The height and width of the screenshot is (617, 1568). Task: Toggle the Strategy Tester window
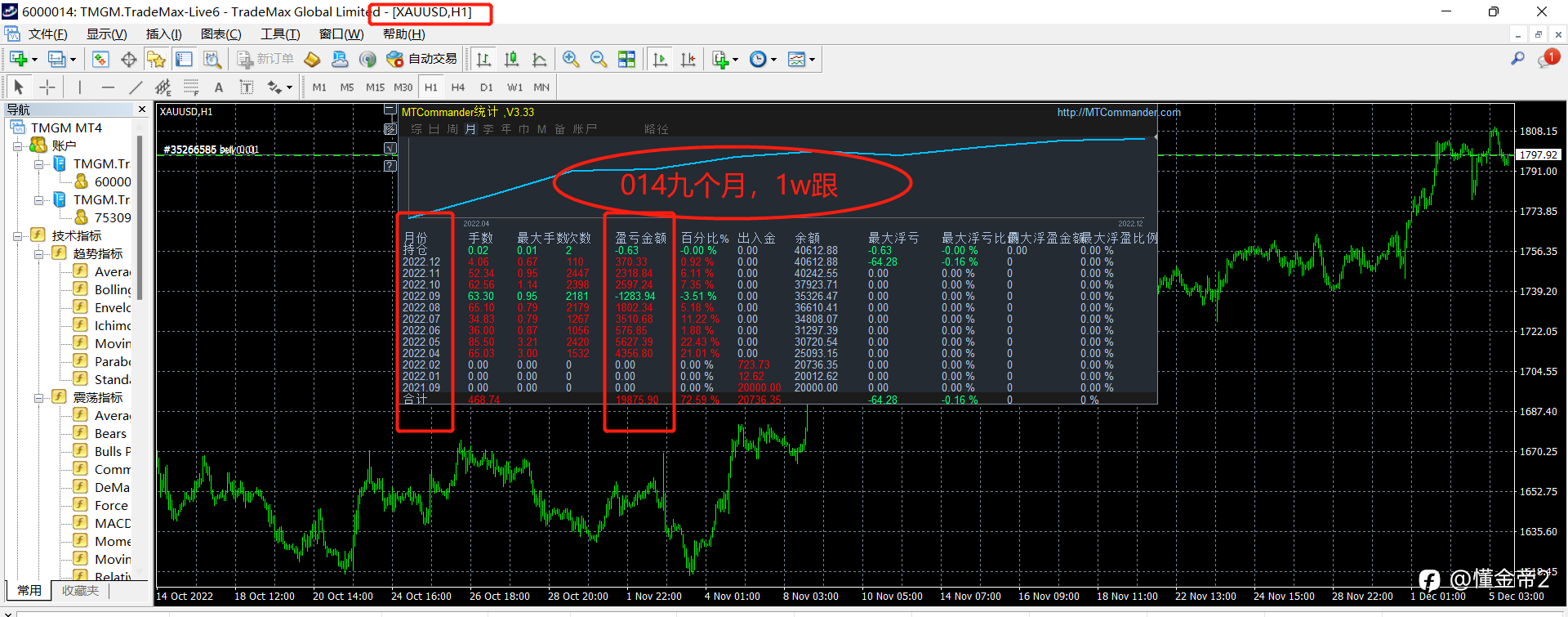pyautogui.click(x=212, y=59)
